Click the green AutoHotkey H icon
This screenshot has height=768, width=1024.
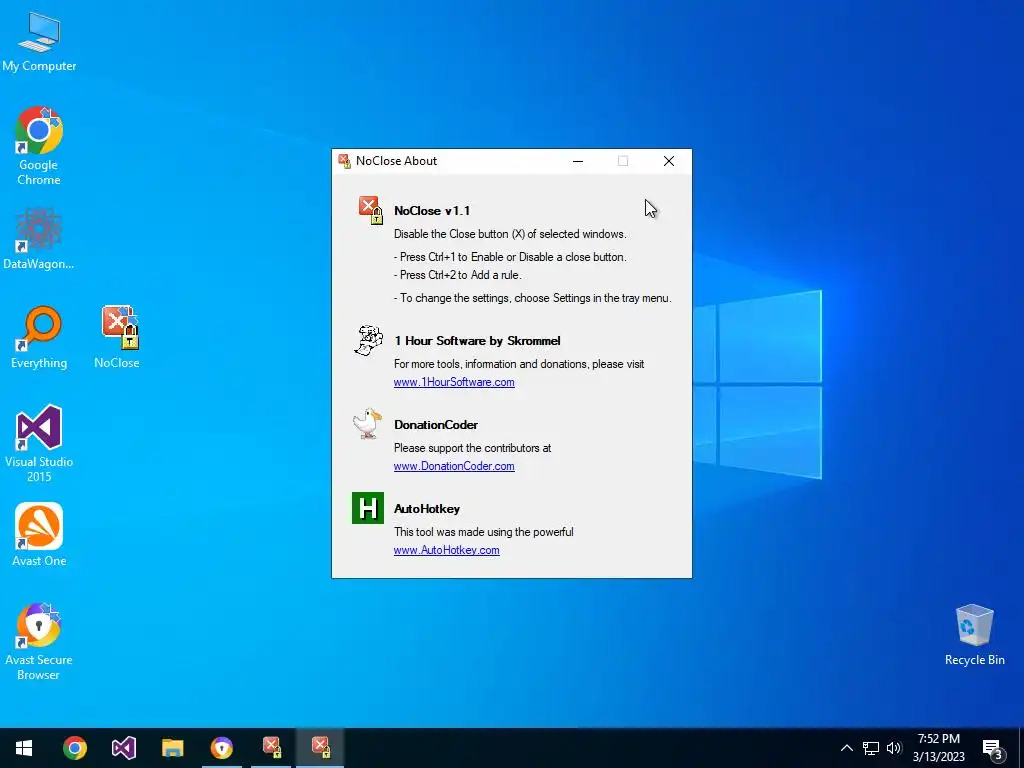coord(368,508)
